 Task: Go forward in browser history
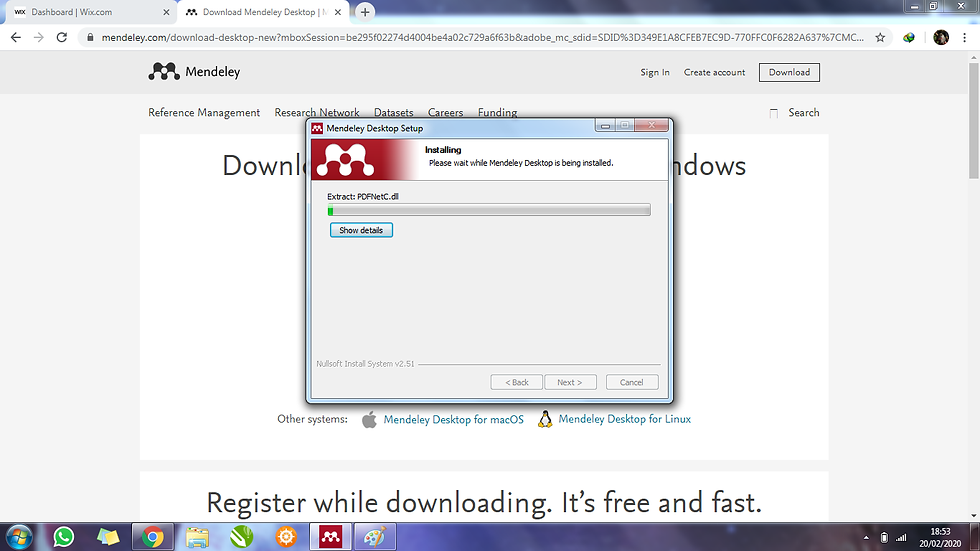pos(39,37)
